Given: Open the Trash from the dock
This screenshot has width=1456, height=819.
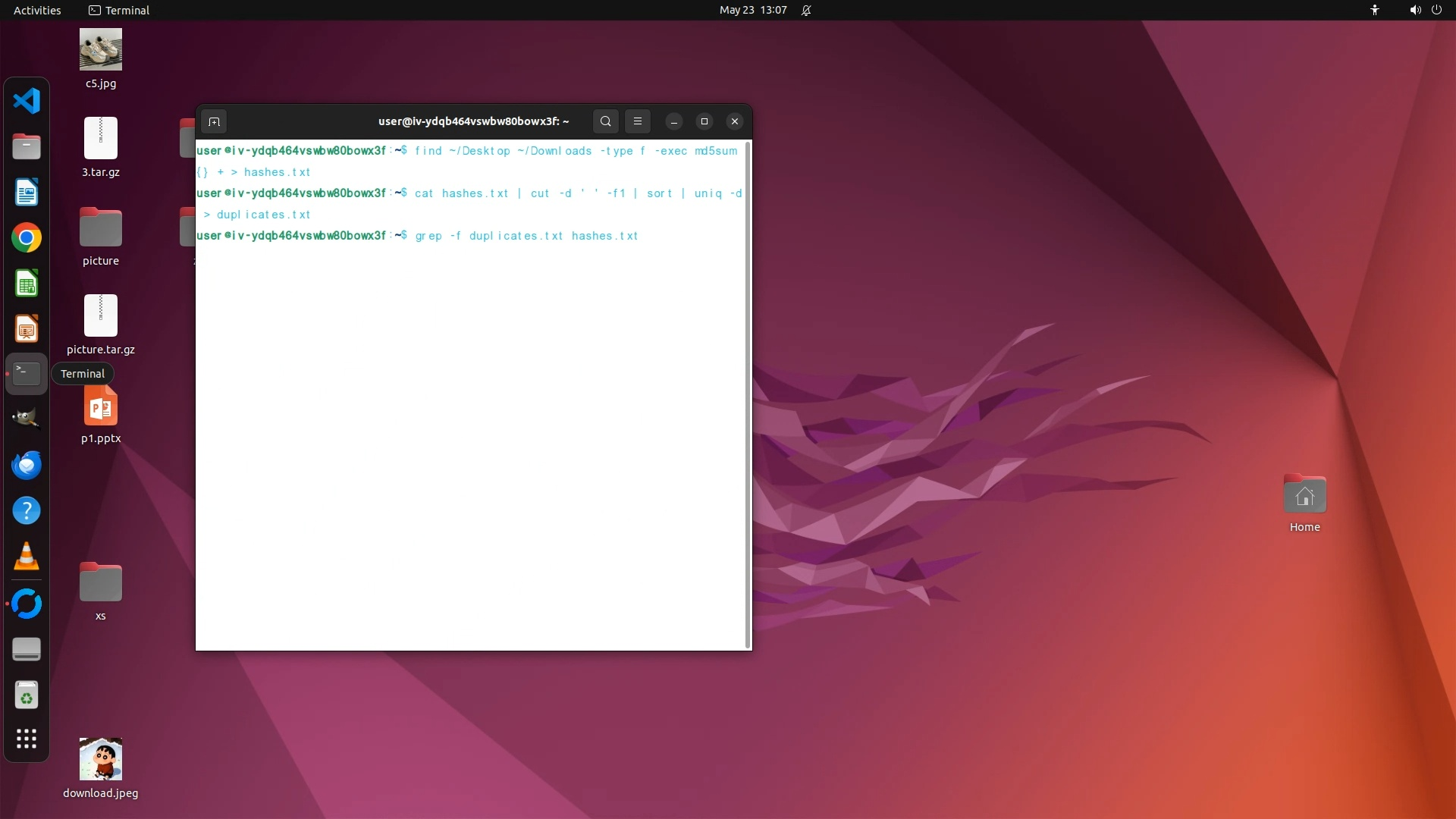Looking at the screenshot, I should pyautogui.click(x=27, y=695).
